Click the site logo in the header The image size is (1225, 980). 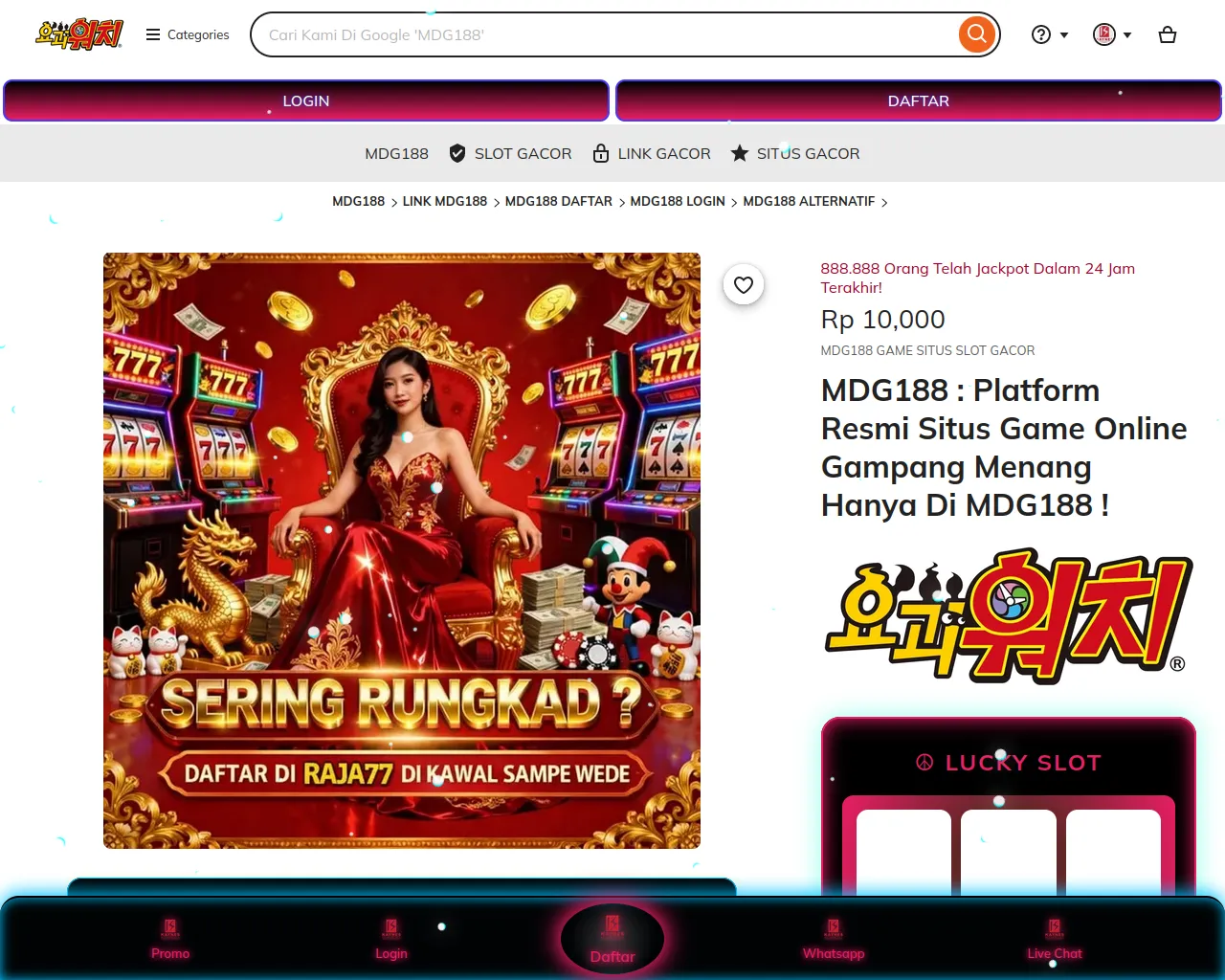[79, 34]
